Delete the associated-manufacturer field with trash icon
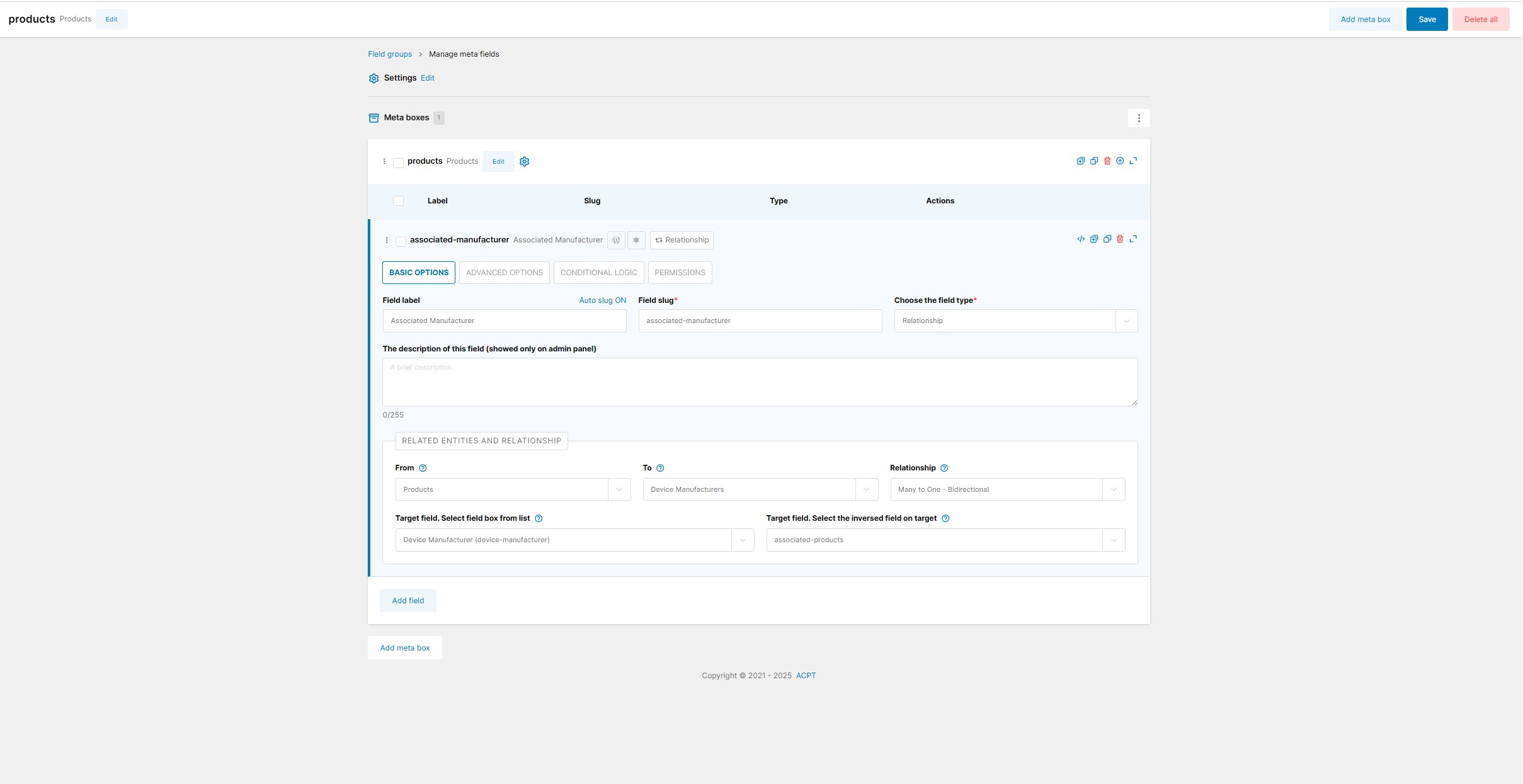Image resolution: width=1523 pixels, height=784 pixels. click(x=1120, y=239)
